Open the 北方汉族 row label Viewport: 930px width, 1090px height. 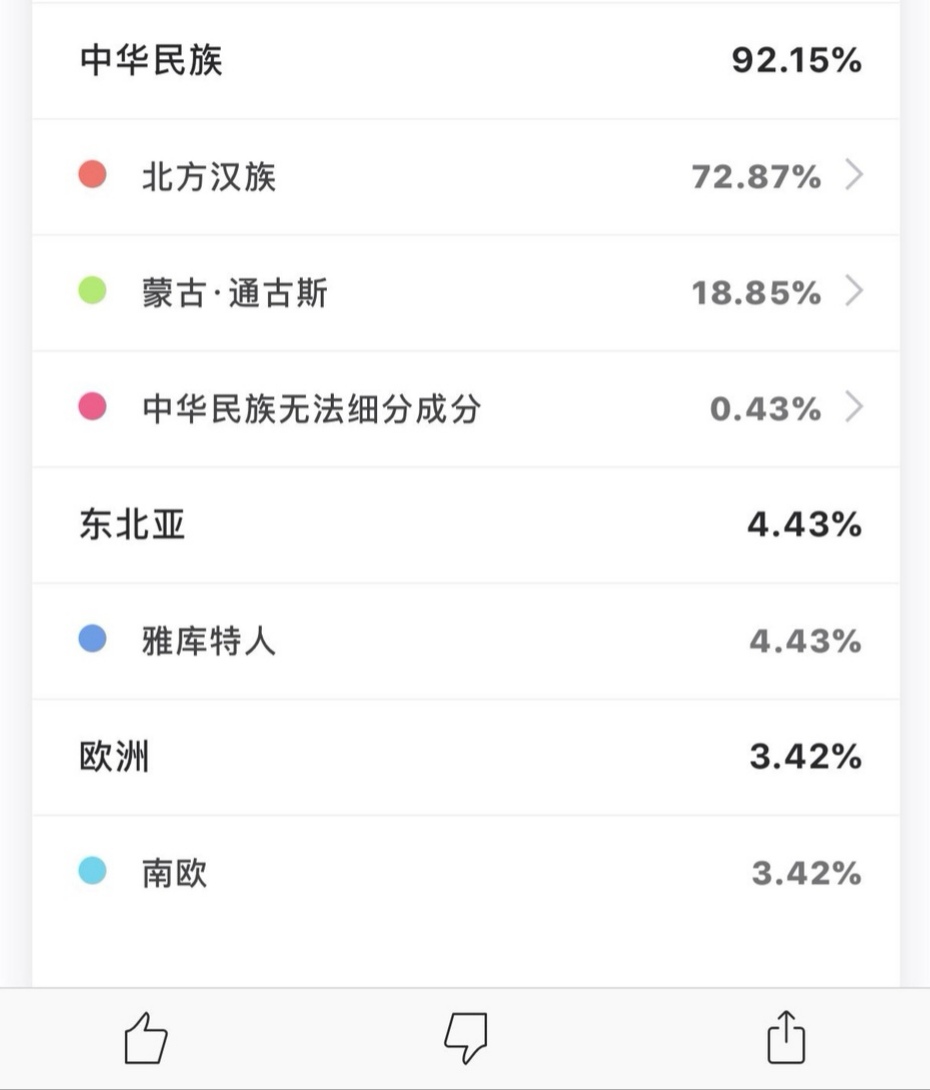(x=209, y=176)
